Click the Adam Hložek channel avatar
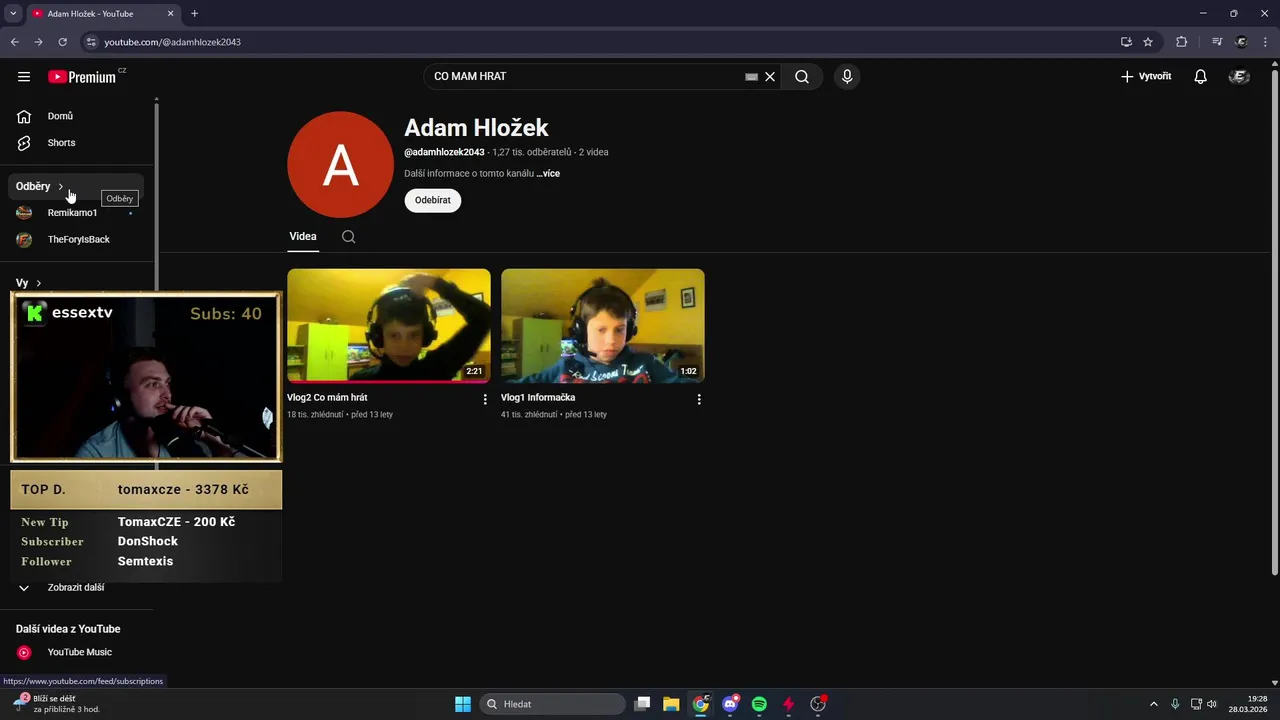Image resolution: width=1280 pixels, height=720 pixels. 340,165
